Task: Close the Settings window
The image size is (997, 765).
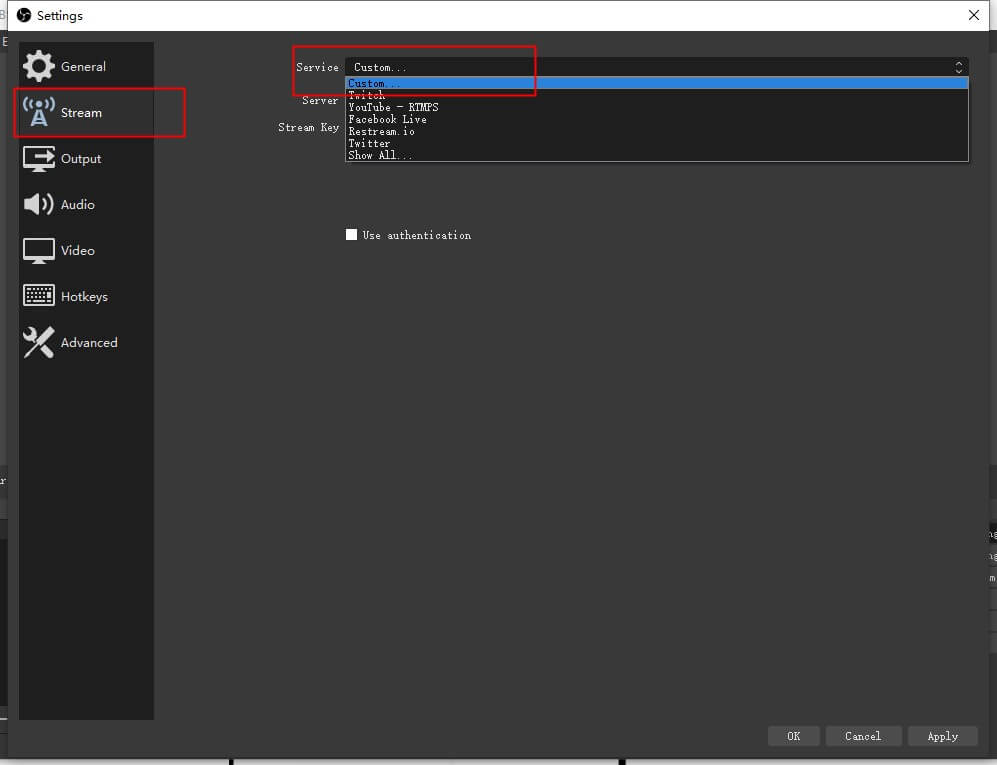Action: coord(973,15)
